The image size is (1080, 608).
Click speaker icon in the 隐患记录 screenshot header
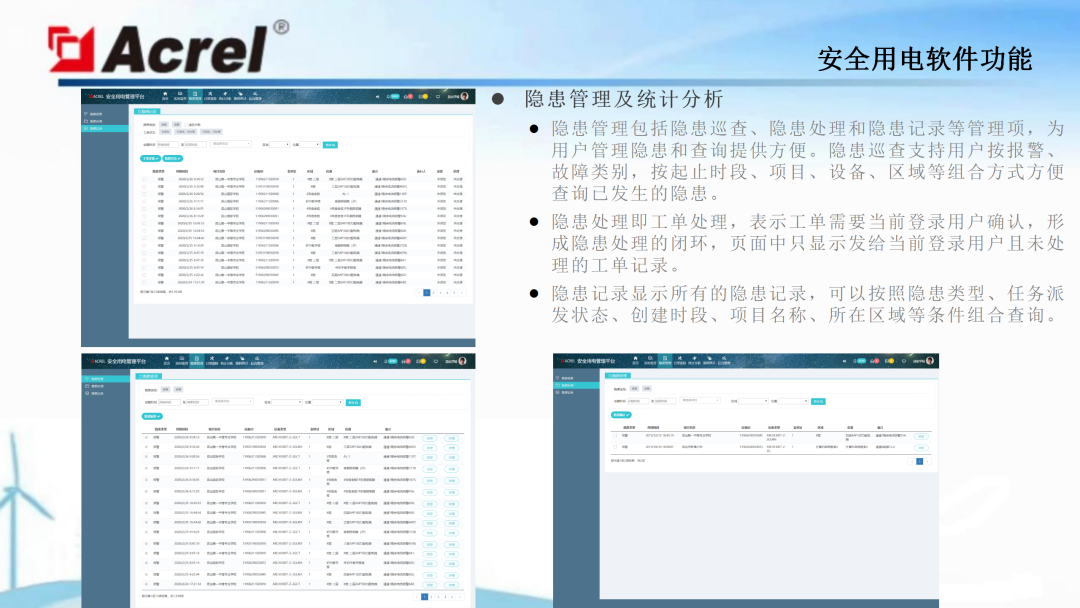pyautogui.click(x=377, y=96)
